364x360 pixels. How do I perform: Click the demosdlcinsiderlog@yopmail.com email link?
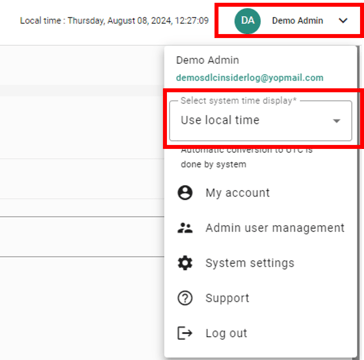click(x=250, y=78)
